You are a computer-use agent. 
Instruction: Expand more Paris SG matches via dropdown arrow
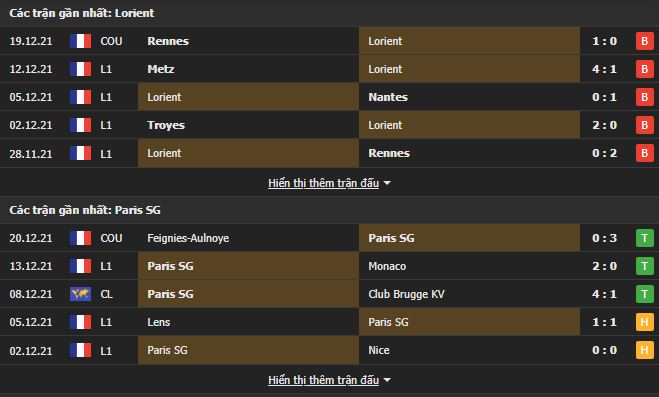click(387, 380)
